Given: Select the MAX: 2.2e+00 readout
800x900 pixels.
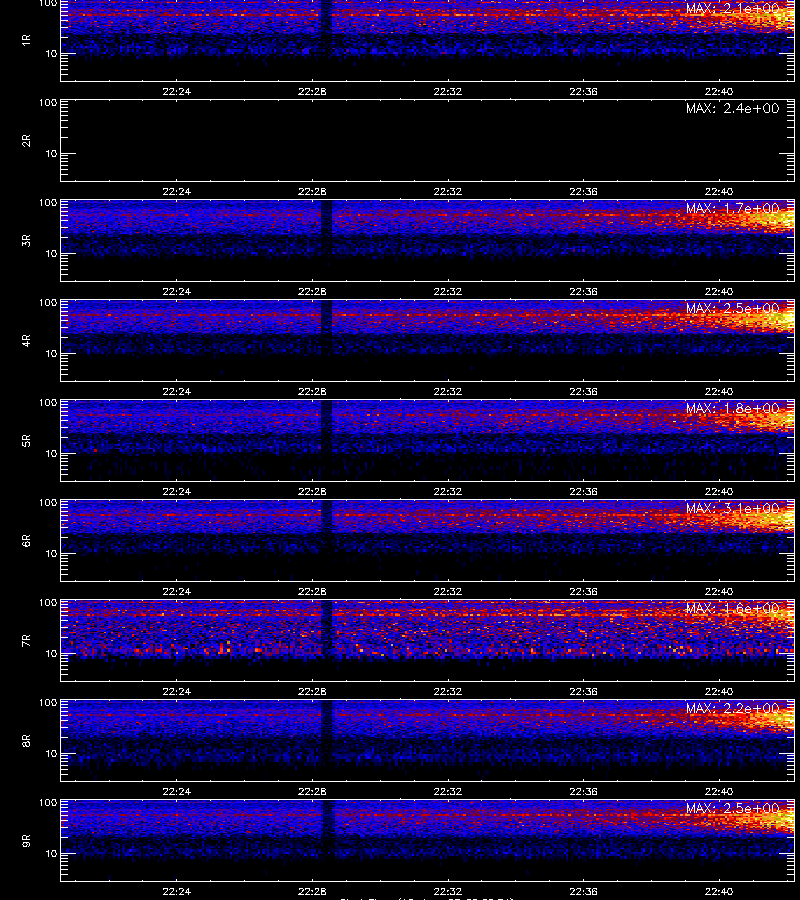Looking at the screenshot, I should coord(732,708).
